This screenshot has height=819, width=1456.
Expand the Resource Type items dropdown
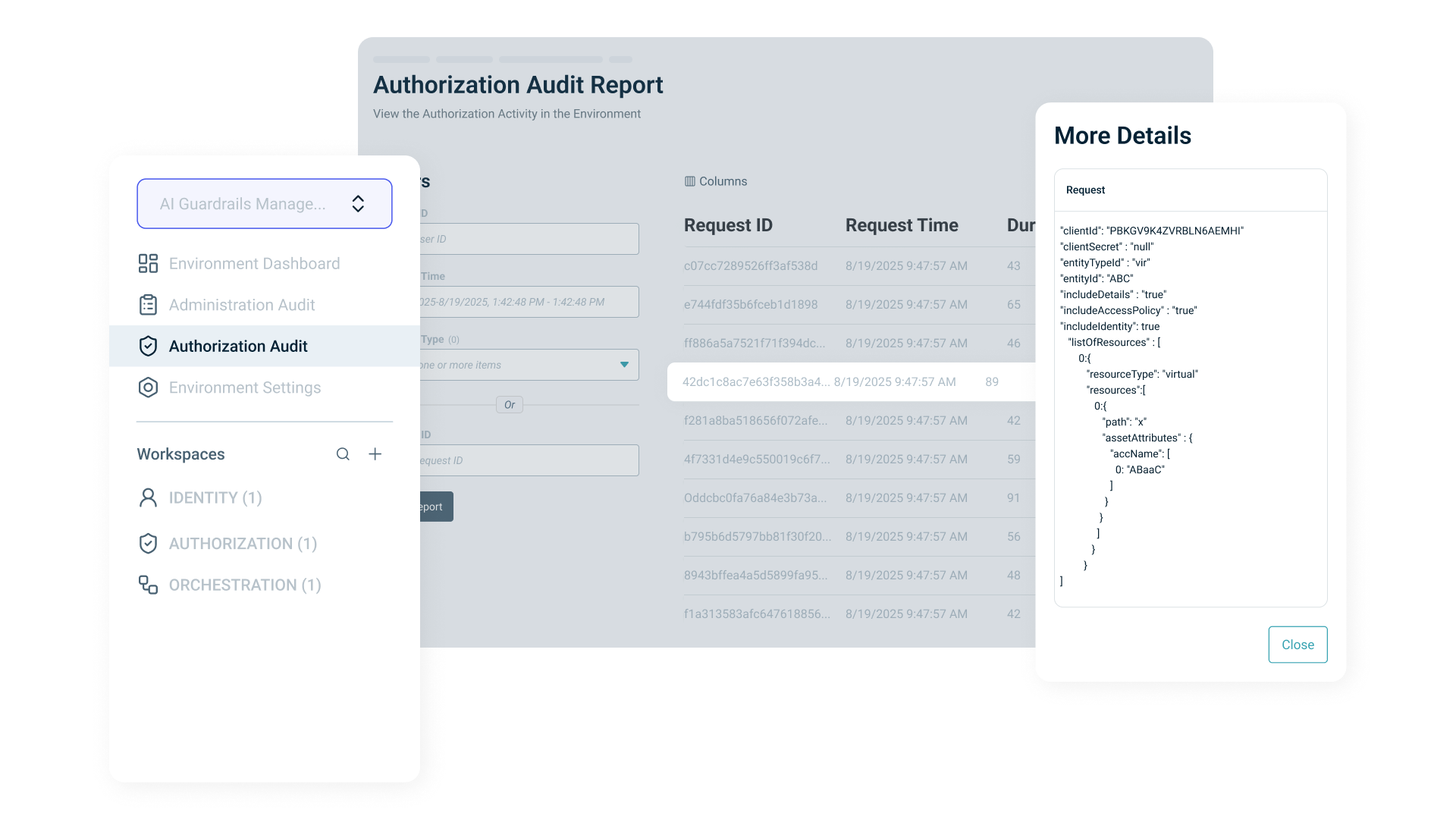click(x=624, y=365)
